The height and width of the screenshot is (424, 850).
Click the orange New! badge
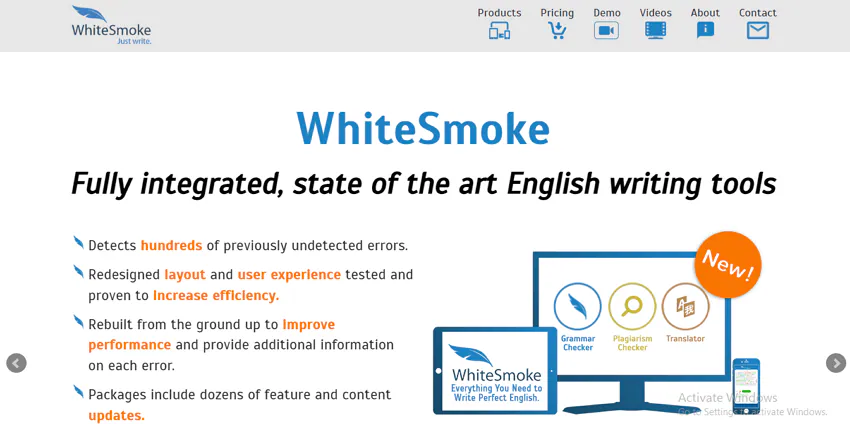pyautogui.click(x=728, y=265)
